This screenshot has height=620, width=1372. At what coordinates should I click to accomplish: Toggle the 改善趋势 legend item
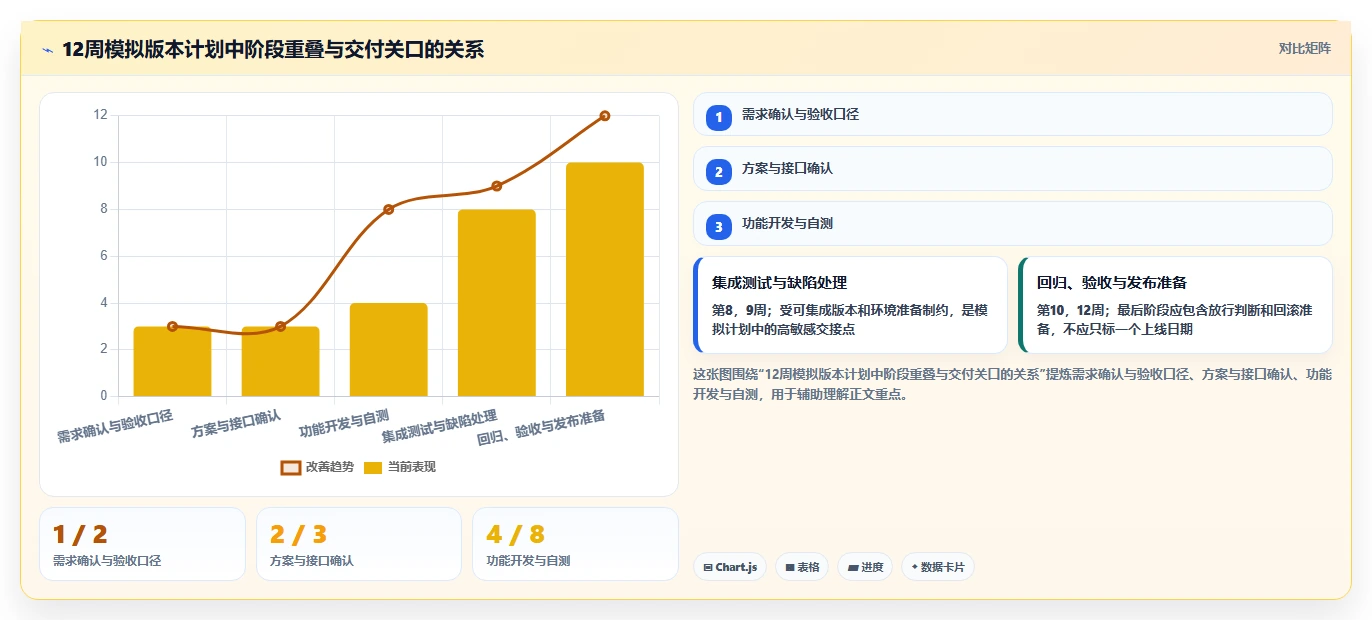(318, 467)
